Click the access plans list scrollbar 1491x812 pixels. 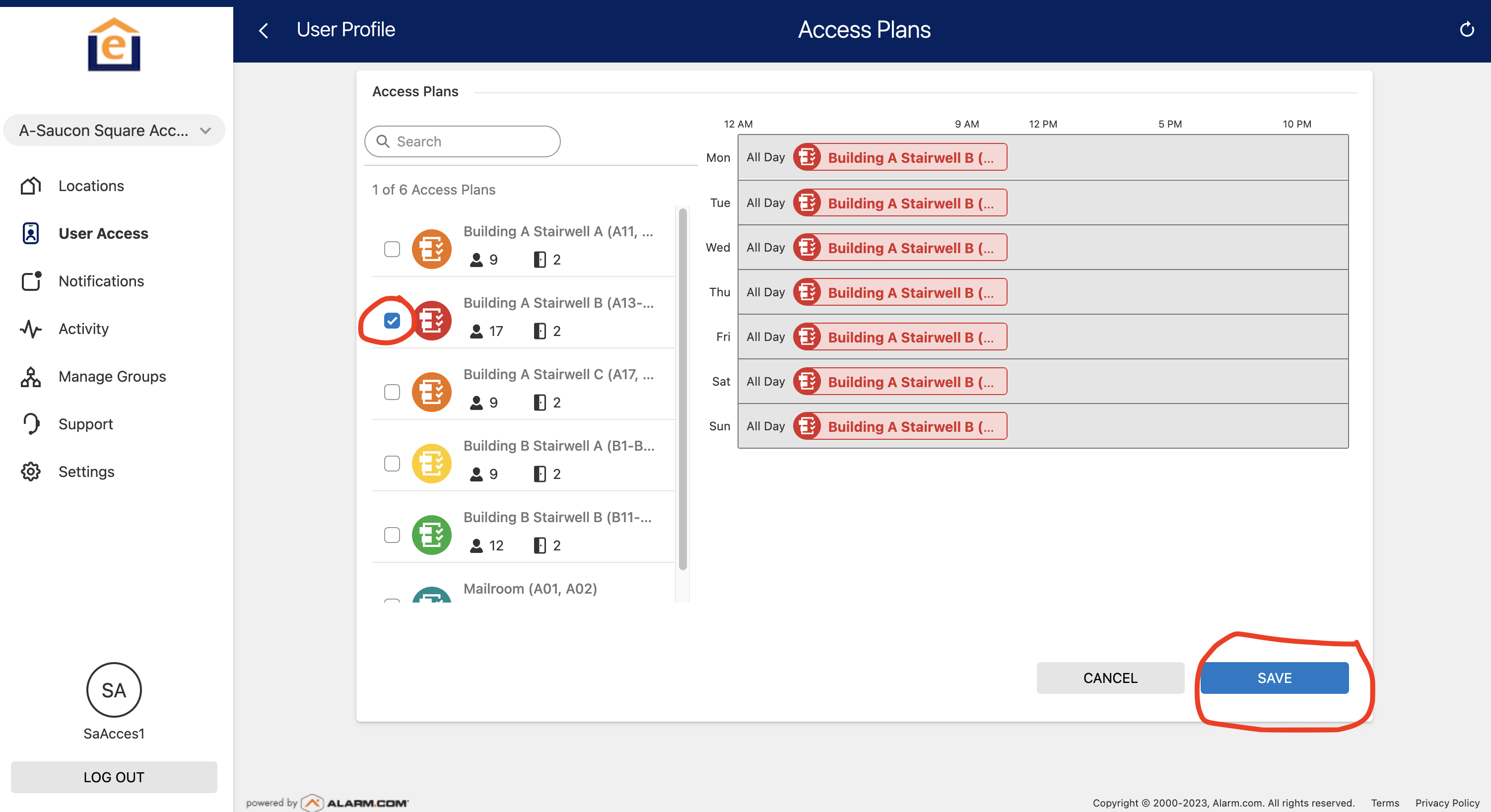pyautogui.click(x=682, y=388)
